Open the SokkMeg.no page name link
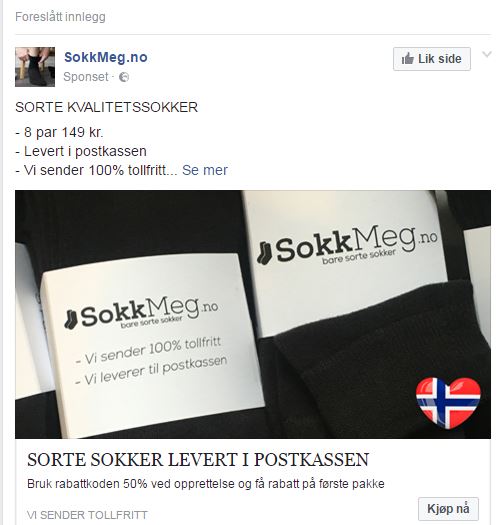The image size is (498, 525). pyautogui.click(x=106, y=57)
